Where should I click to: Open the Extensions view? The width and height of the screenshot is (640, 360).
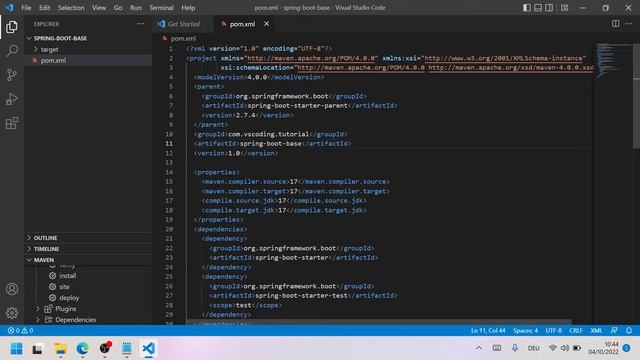tap(12, 123)
